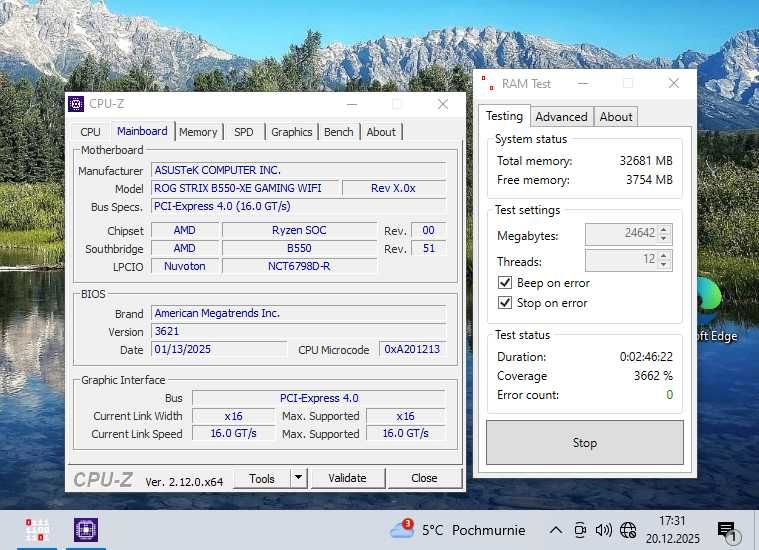Click Free memory value 3754 MB
The height and width of the screenshot is (550, 759).
tap(649, 180)
